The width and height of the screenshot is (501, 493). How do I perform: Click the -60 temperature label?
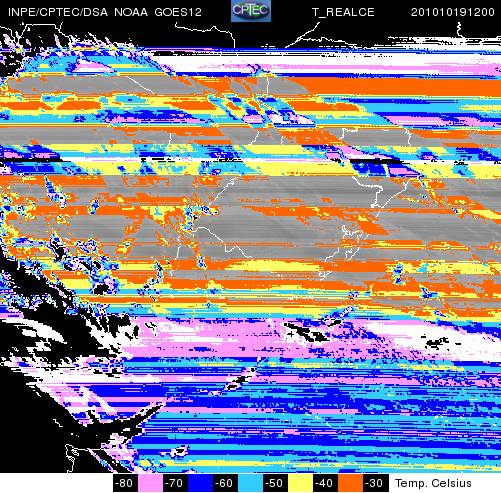coord(225,483)
